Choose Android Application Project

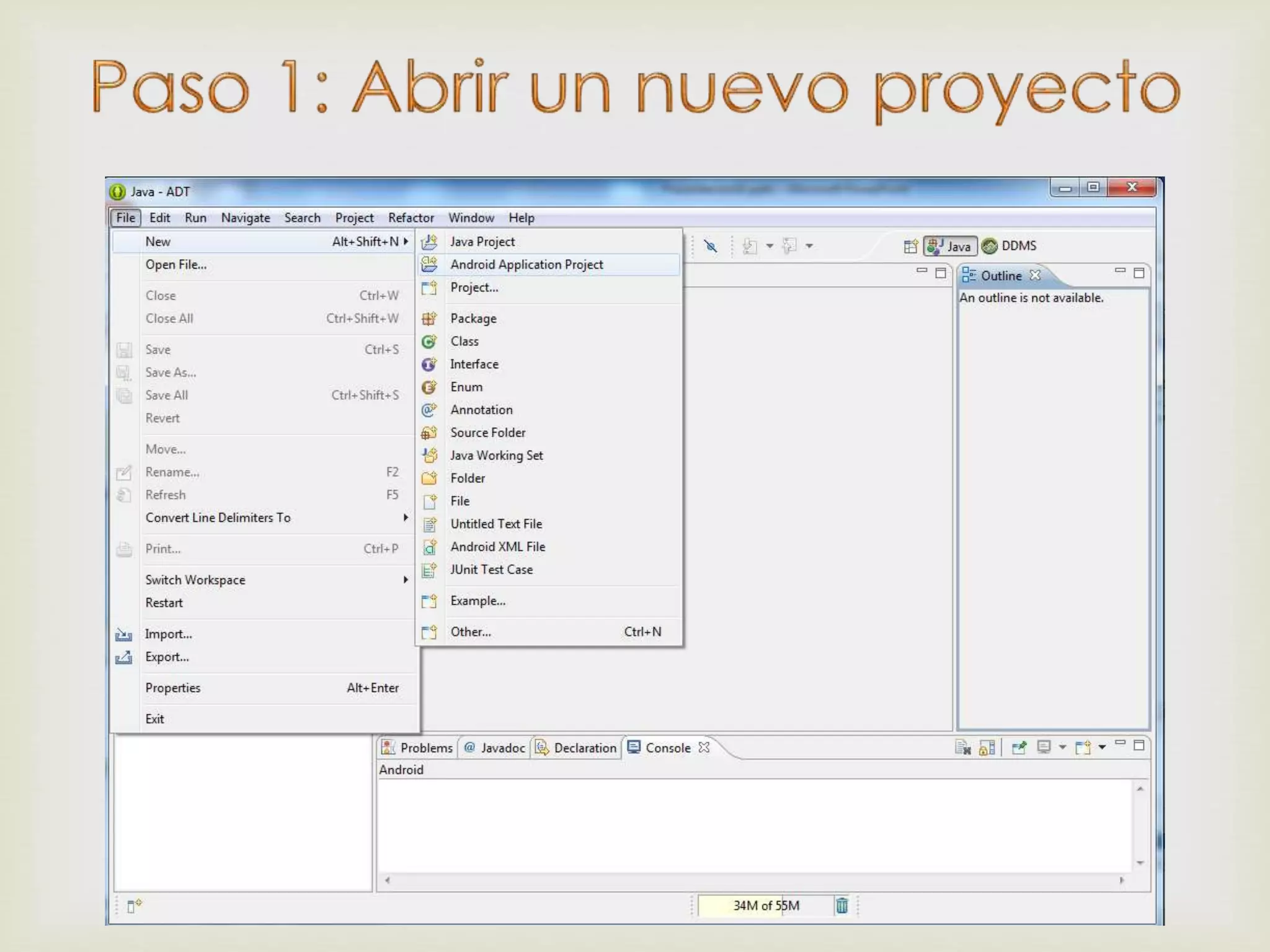(526, 265)
